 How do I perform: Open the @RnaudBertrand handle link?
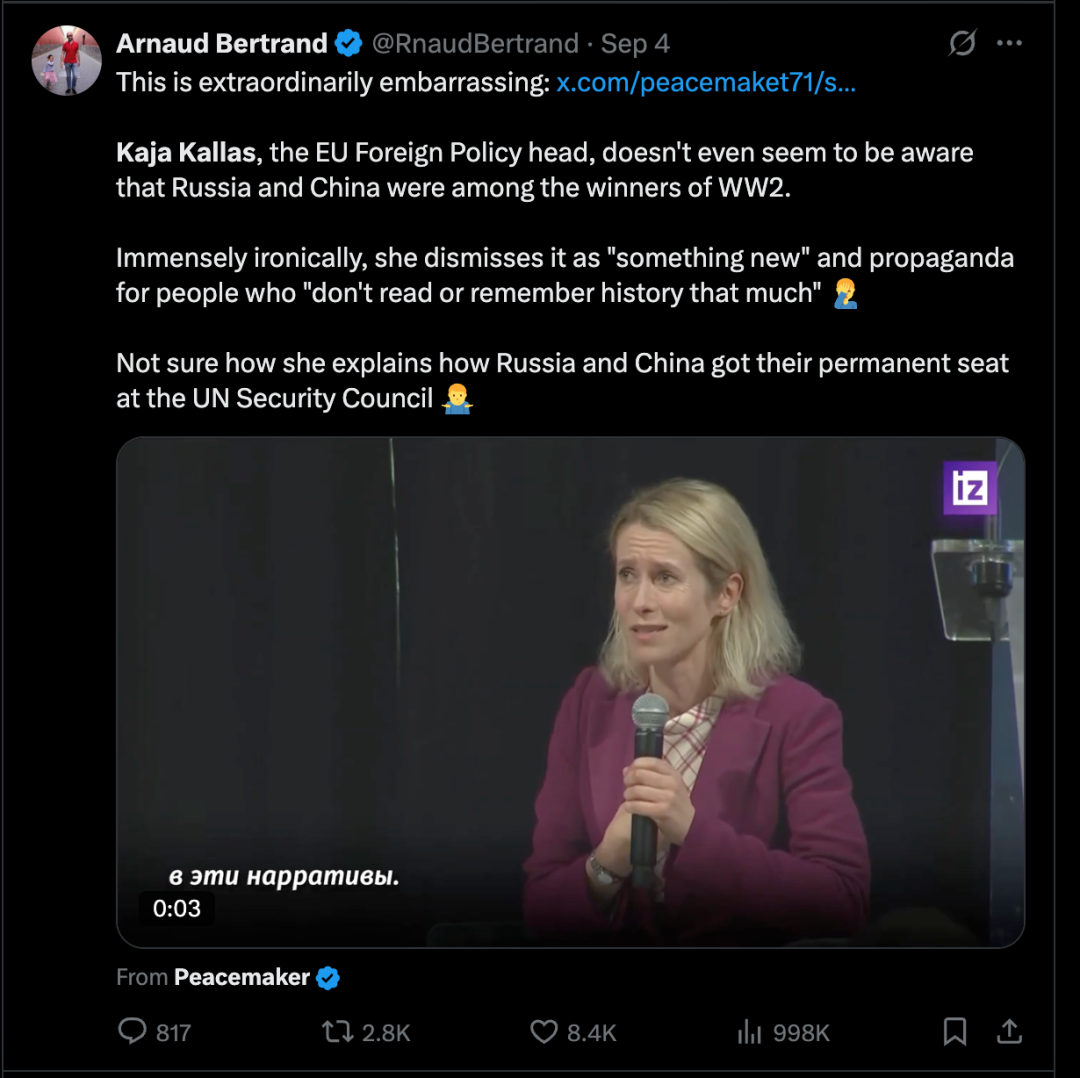coord(475,43)
